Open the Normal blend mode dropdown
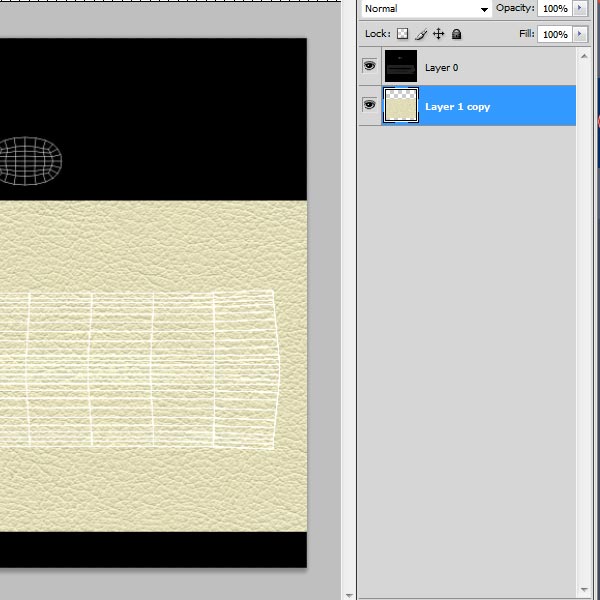 pyautogui.click(x=426, y=9)
